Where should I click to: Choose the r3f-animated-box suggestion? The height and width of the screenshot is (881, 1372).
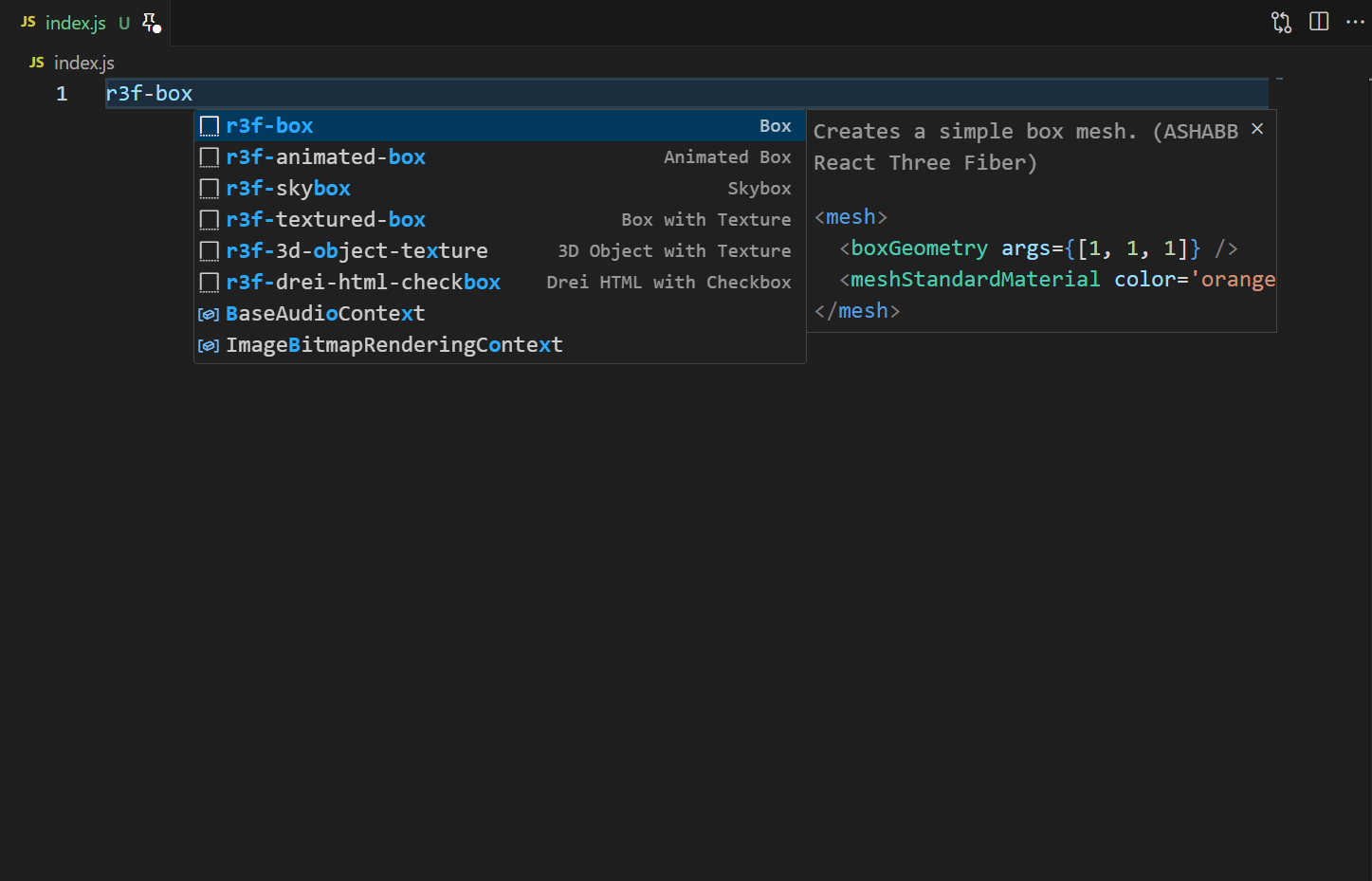[500, 156]
